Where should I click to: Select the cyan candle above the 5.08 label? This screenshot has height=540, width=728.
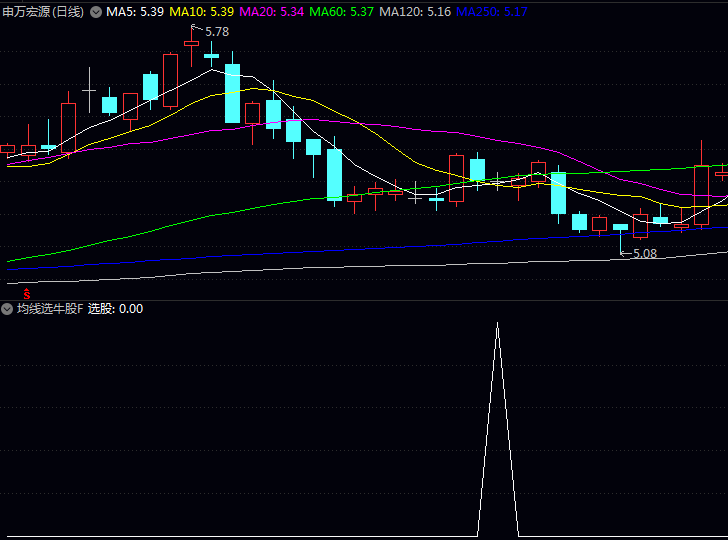[620, 228]
